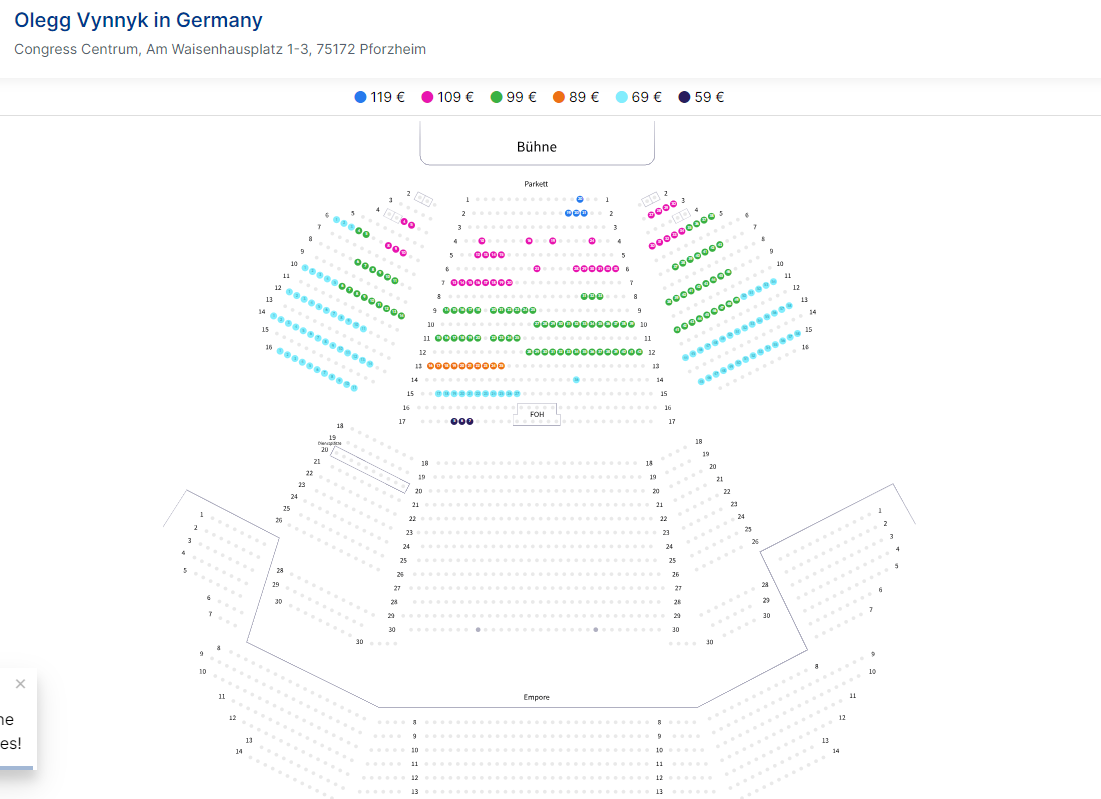Click the 59 € dark navy legend dot
1101x799 pixels.
click(684, 97)
